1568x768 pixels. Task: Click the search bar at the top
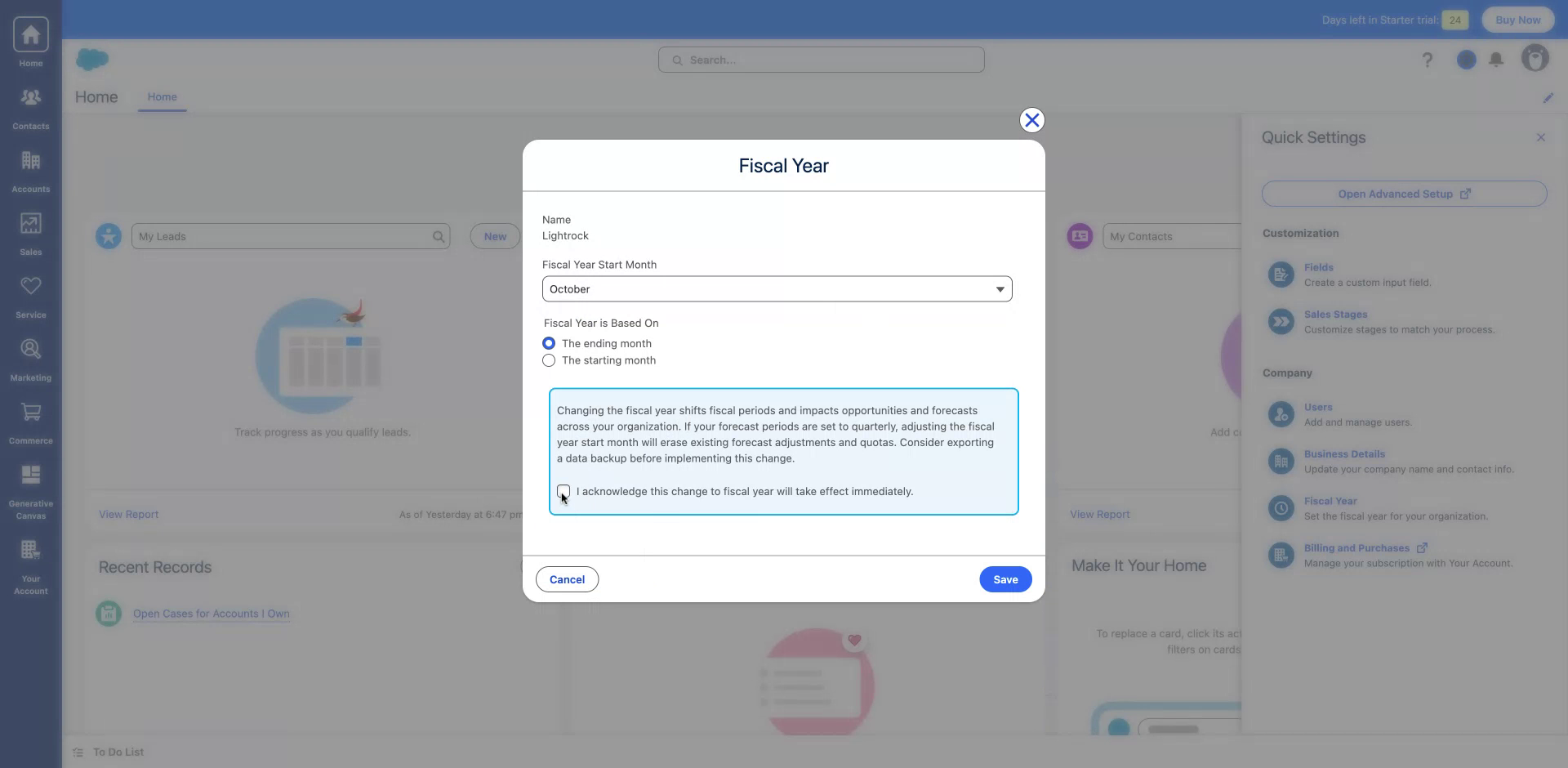point(820,59)
